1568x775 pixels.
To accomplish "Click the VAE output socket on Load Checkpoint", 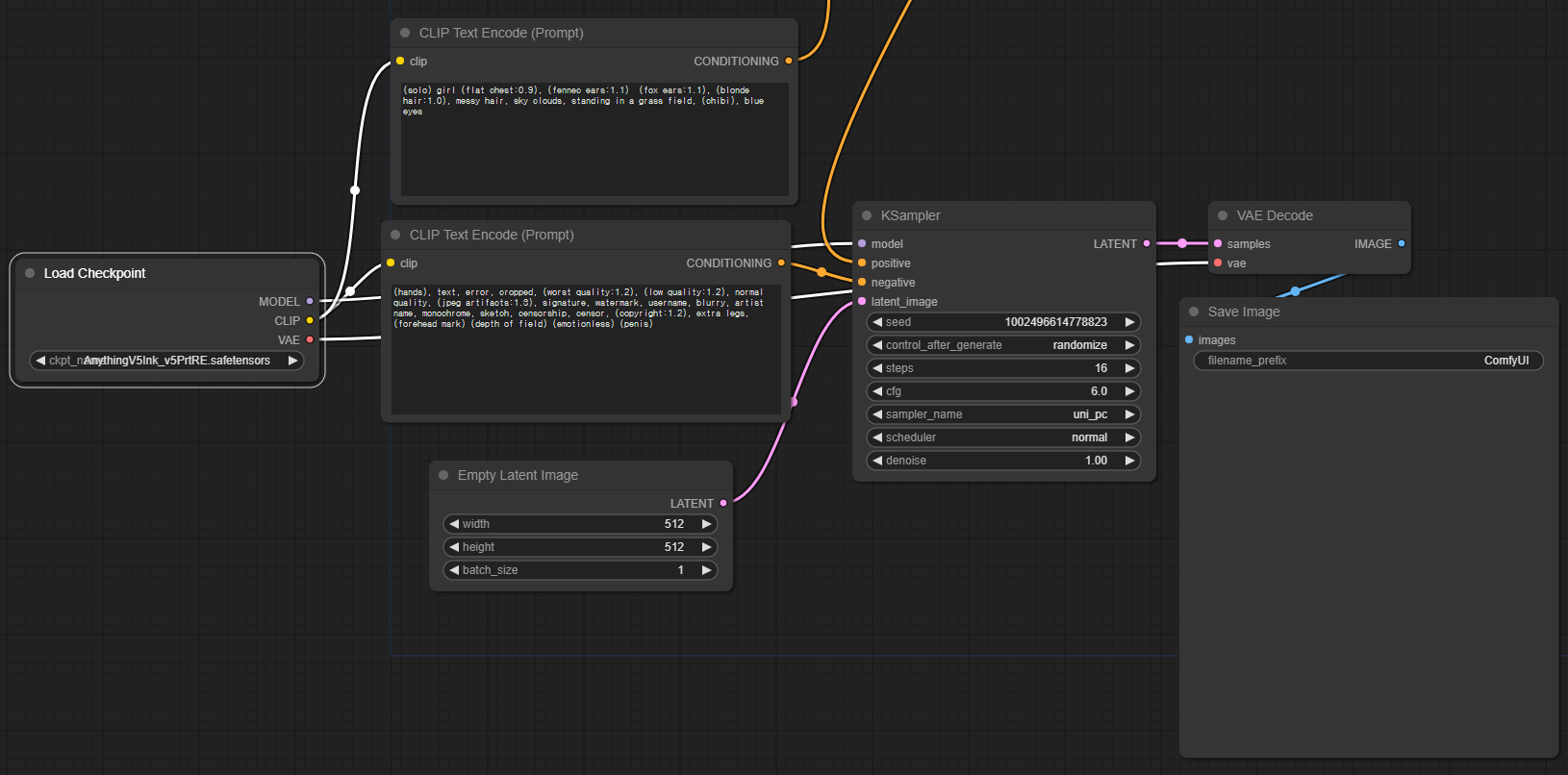I will coord(310,339).
